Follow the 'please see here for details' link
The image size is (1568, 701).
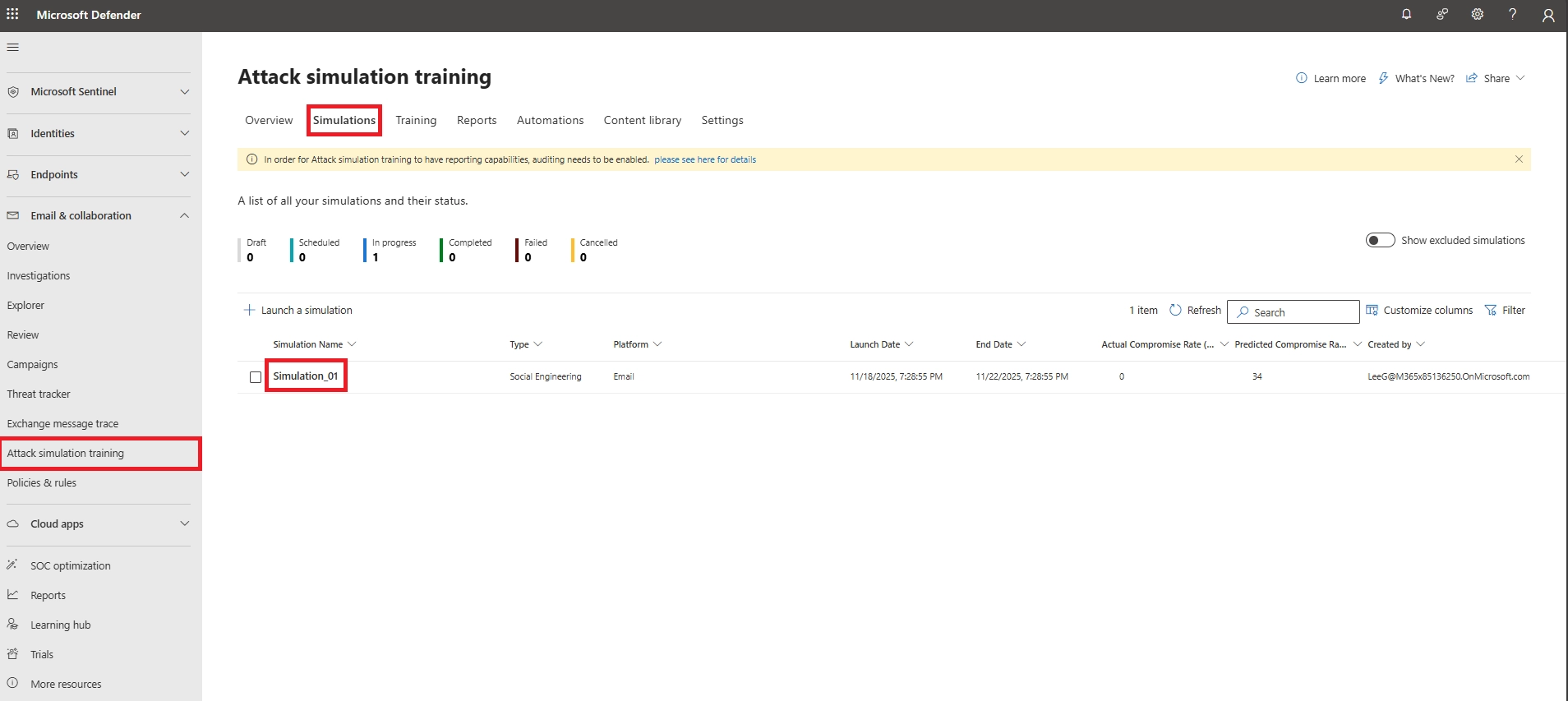click(x=705, y=159)
